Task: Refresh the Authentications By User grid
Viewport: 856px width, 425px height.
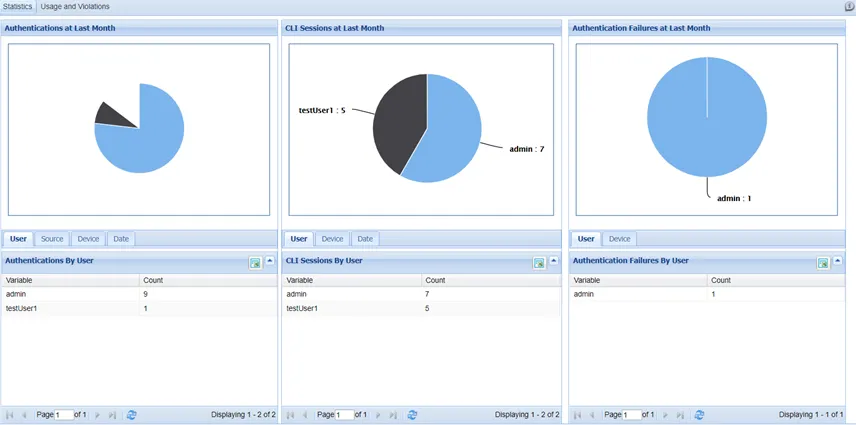Action: tap(132, 415)
